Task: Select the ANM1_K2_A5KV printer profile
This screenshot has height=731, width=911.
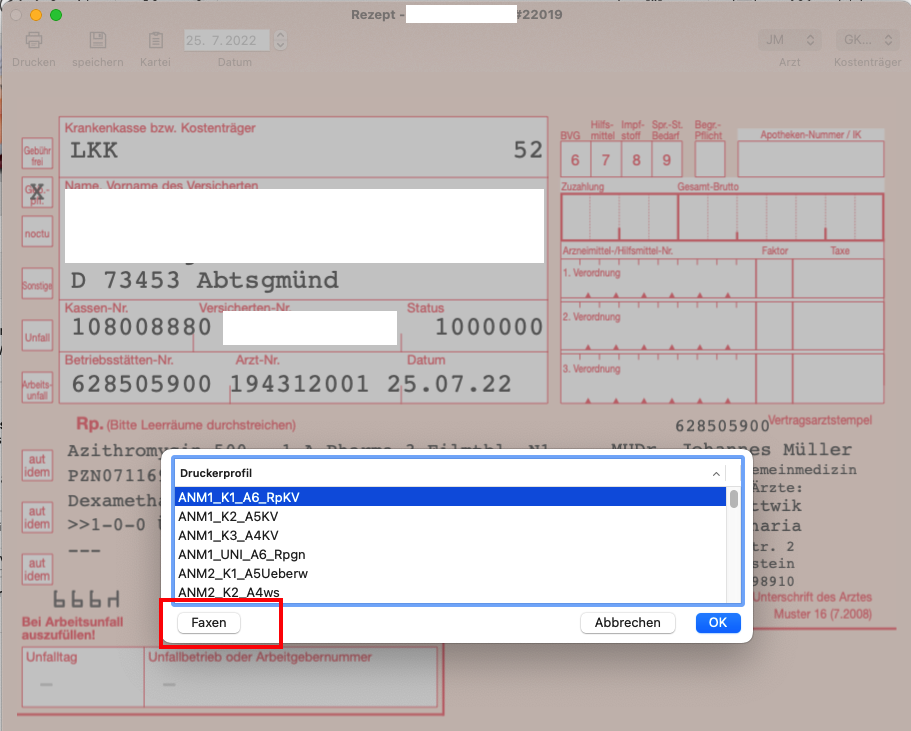Action: click(450, 516)
